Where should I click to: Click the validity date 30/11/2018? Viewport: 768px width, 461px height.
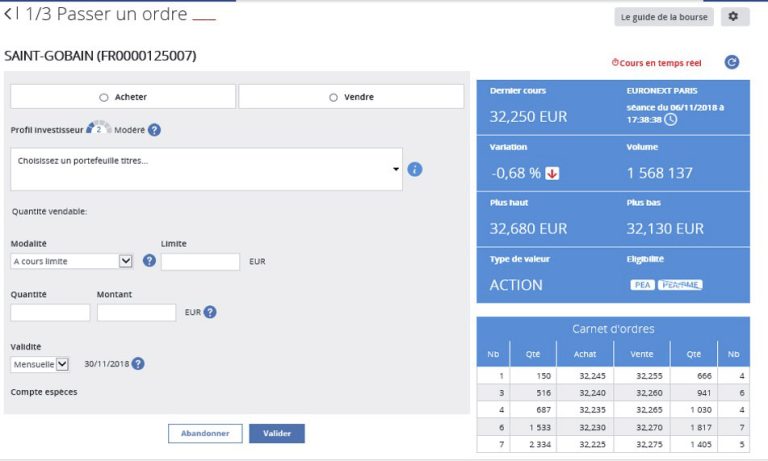tap(106, 364)
